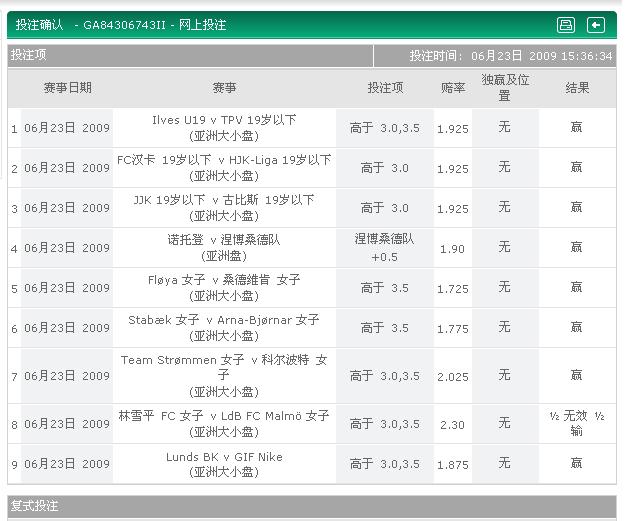
Task: Click the ½ 无效 ½ 输 result cell
Action: point(577,423)
